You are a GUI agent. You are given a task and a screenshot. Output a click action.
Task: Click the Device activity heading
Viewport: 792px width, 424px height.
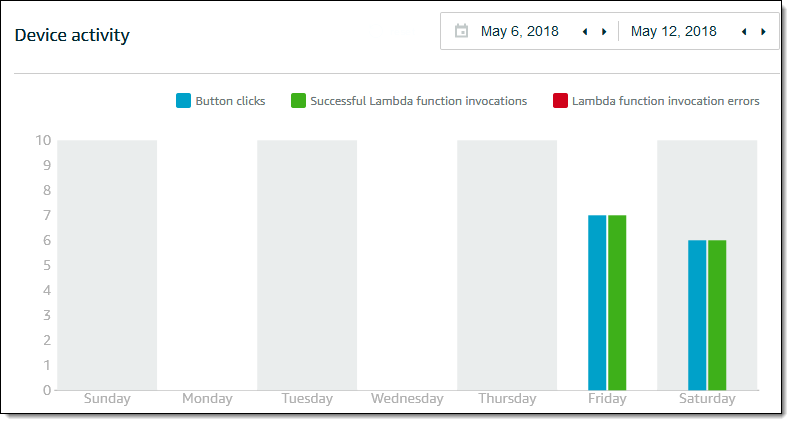[72, 36]
